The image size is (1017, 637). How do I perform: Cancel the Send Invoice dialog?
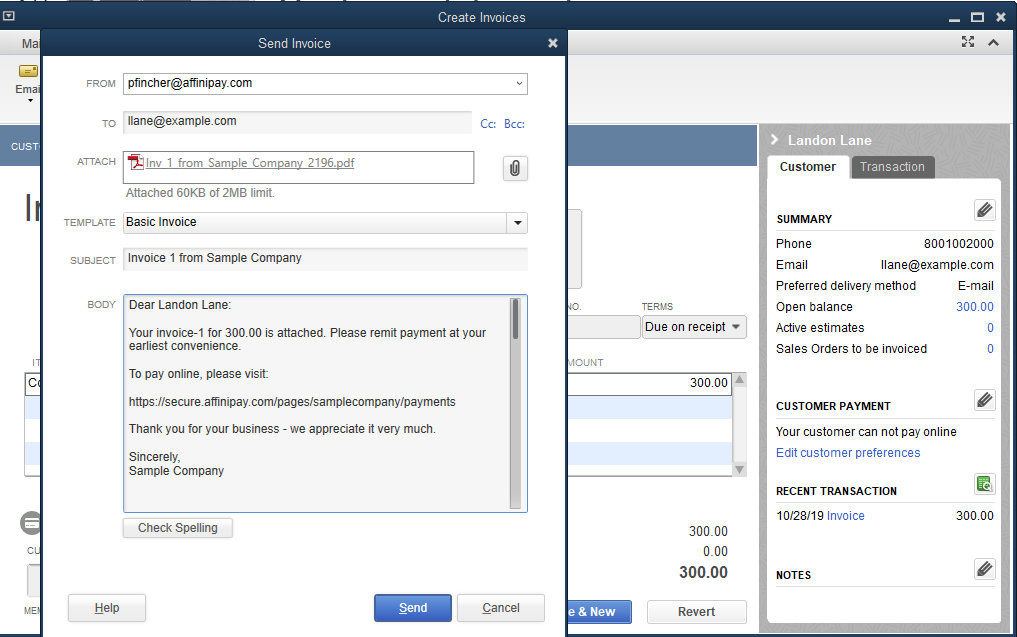500,607
